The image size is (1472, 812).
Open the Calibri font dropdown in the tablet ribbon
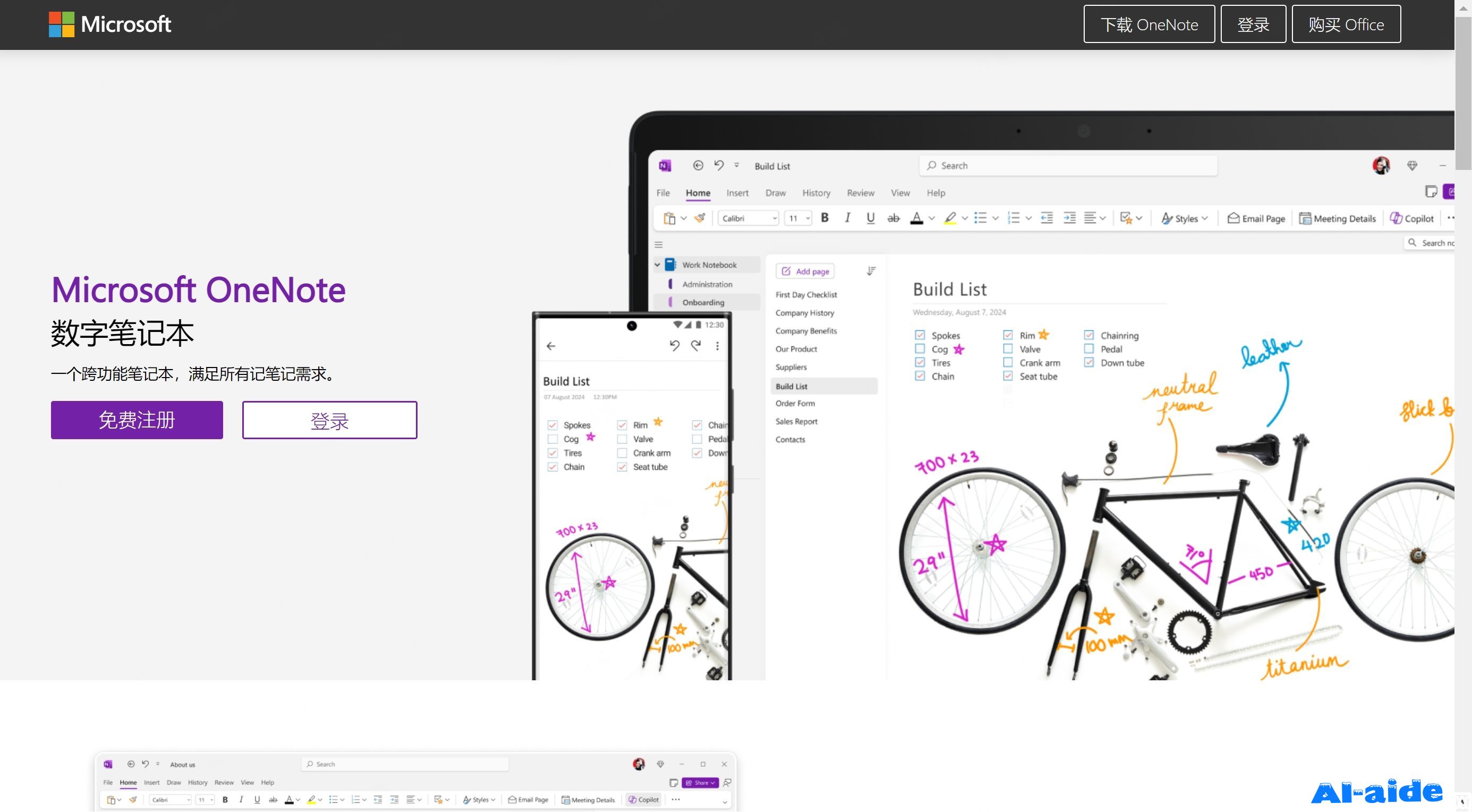[x=748, y=218]
